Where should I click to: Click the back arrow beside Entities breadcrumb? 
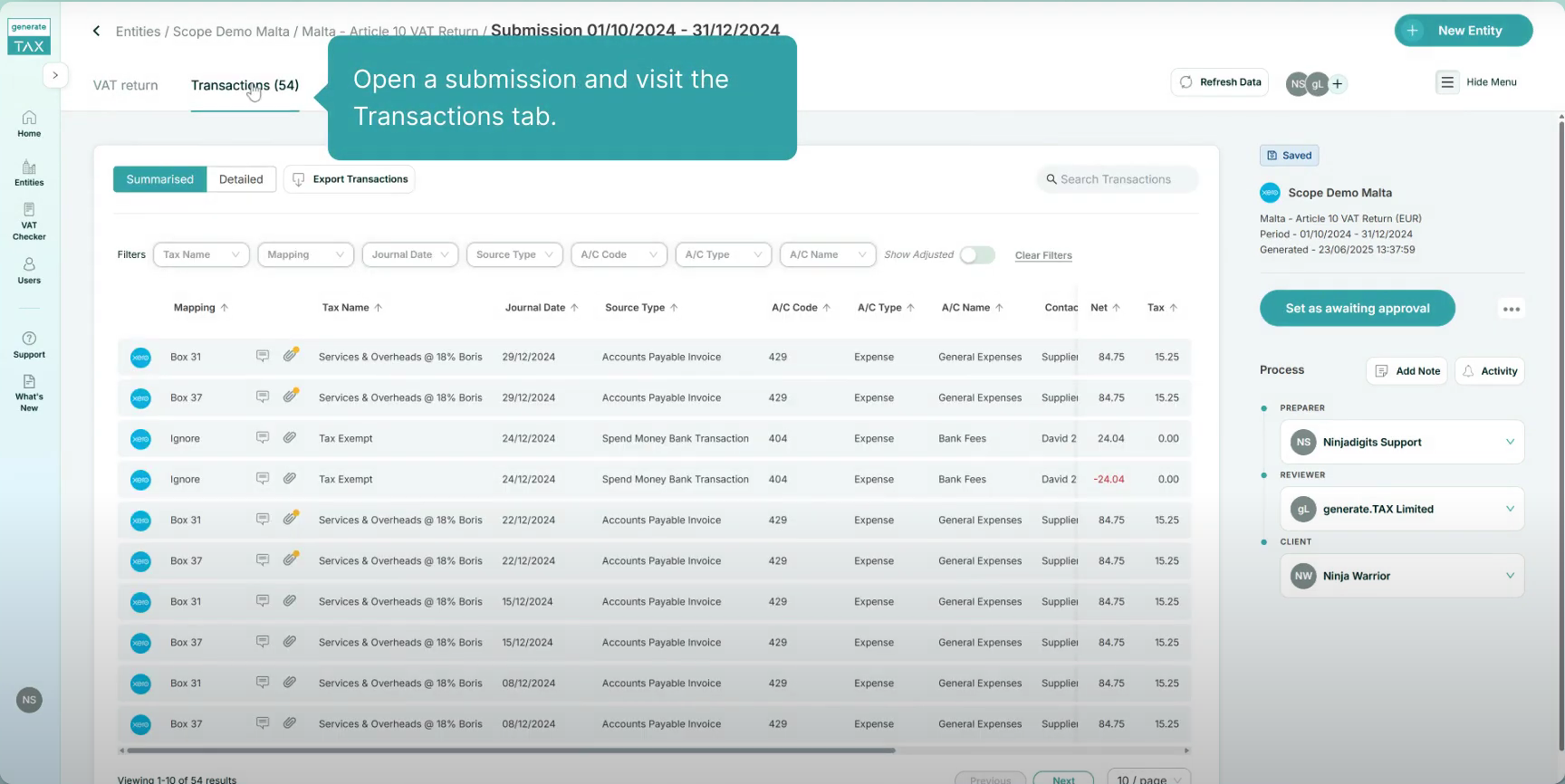96,31
